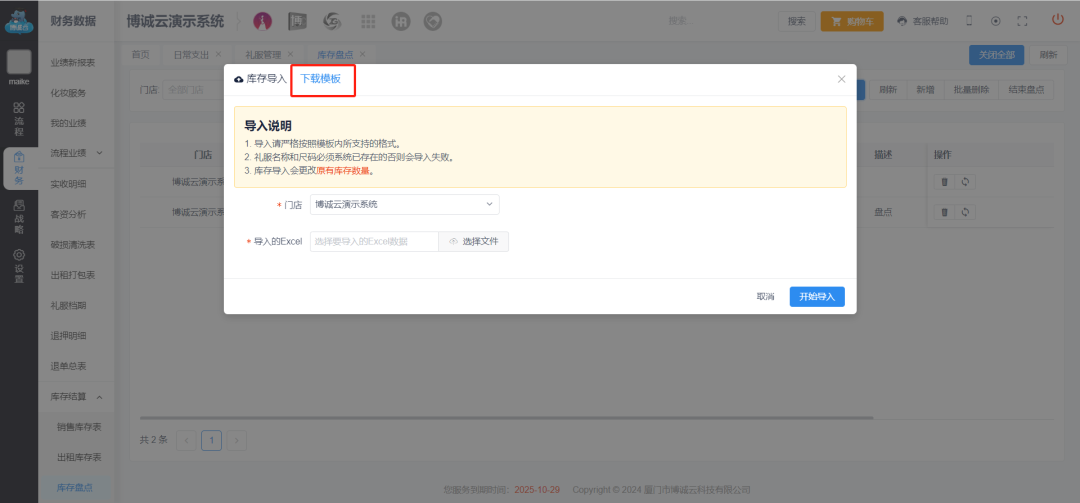Close the 日常支出 tab
Image resolution: width=1080 pixels, height=503 pixels.
pos(218,54)
